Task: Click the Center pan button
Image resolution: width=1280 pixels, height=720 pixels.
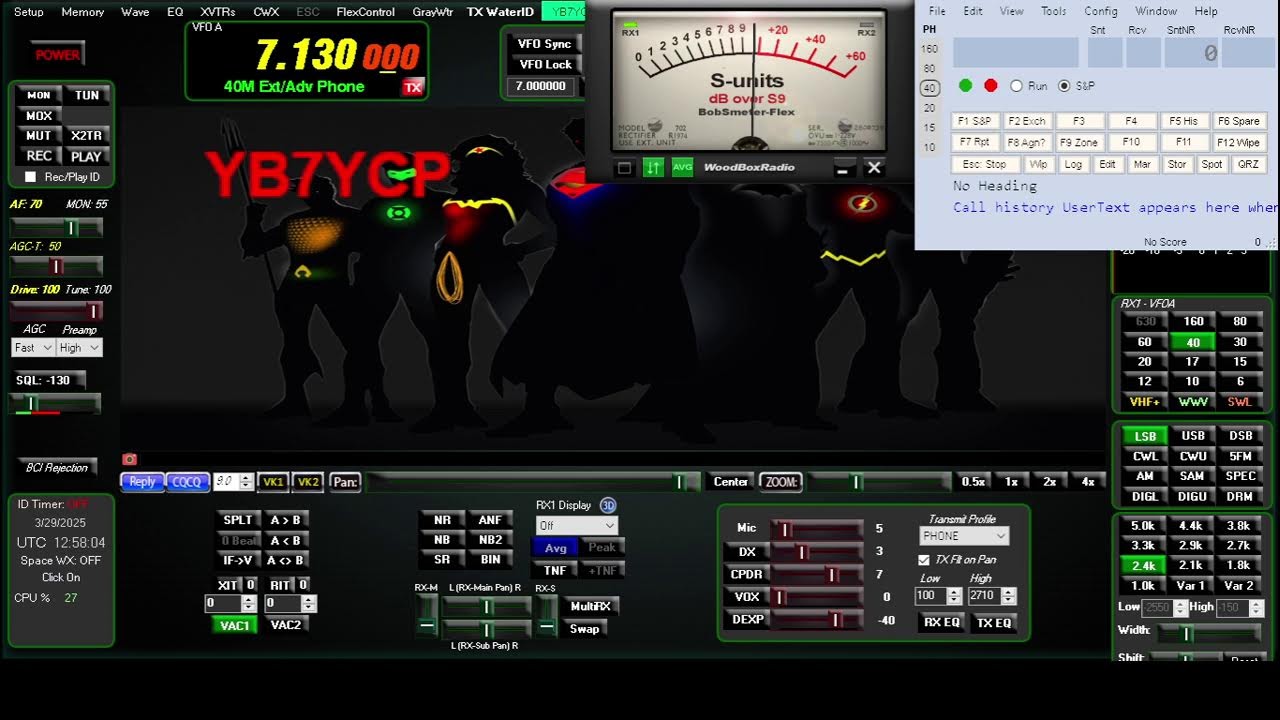Action: pyautogui.click(x=730, y=482)
